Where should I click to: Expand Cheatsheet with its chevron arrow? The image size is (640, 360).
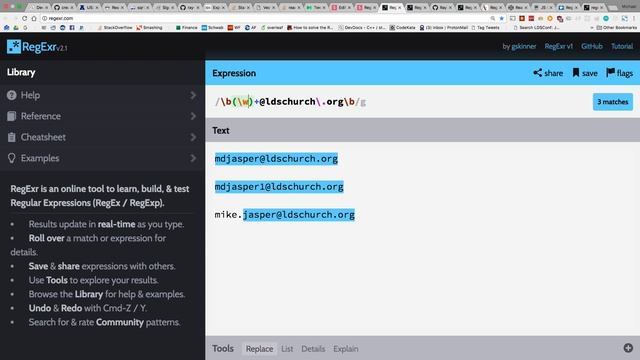193,137
